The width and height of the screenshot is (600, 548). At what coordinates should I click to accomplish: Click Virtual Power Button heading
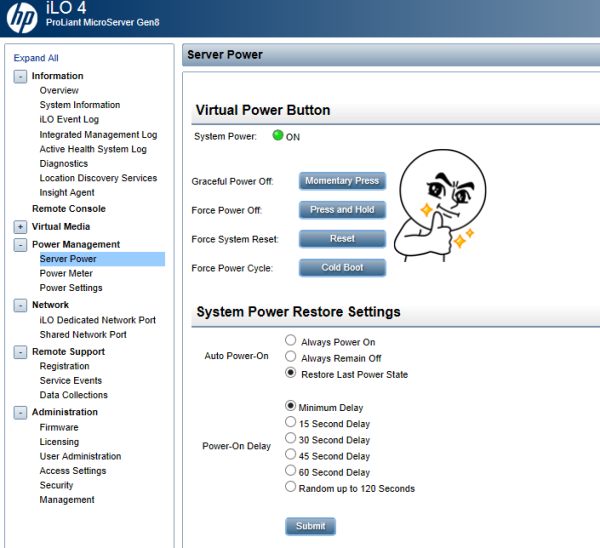coord(263,111)
